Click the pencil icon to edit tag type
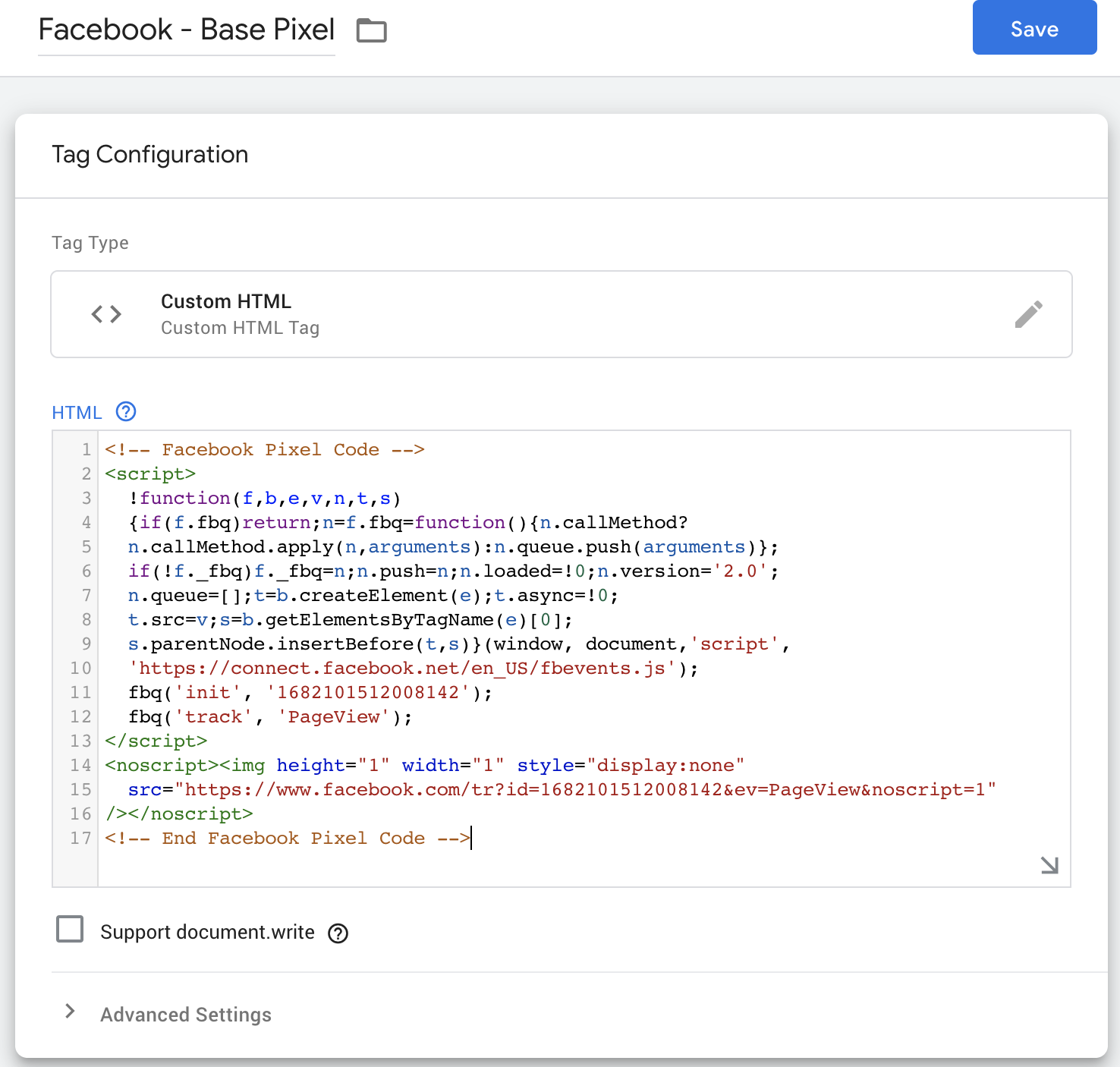 [1028, 313]
